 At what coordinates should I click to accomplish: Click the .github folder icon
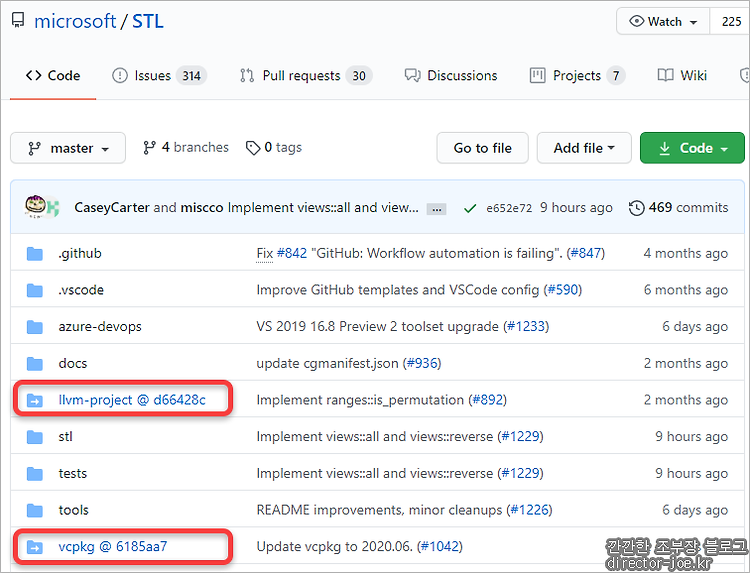(x=34, y=253)
